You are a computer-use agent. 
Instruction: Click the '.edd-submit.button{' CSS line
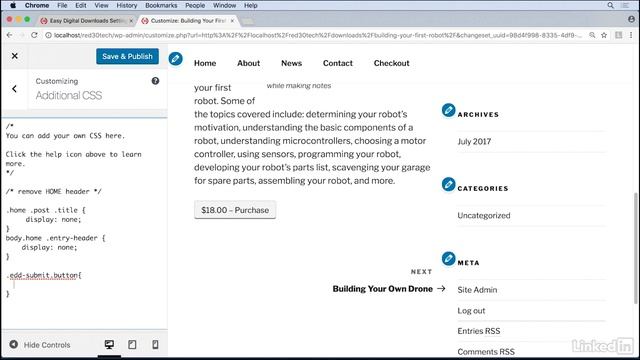[x=44, y=275]
